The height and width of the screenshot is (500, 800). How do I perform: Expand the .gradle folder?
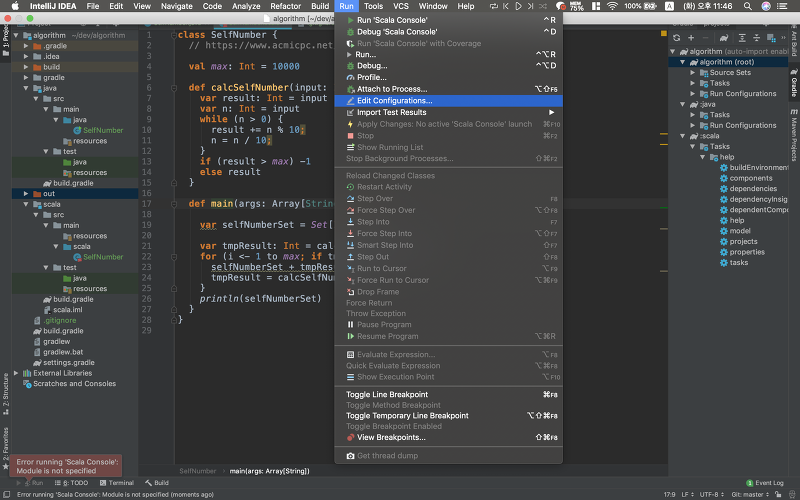pyautogui.click(x=26, y=46)
